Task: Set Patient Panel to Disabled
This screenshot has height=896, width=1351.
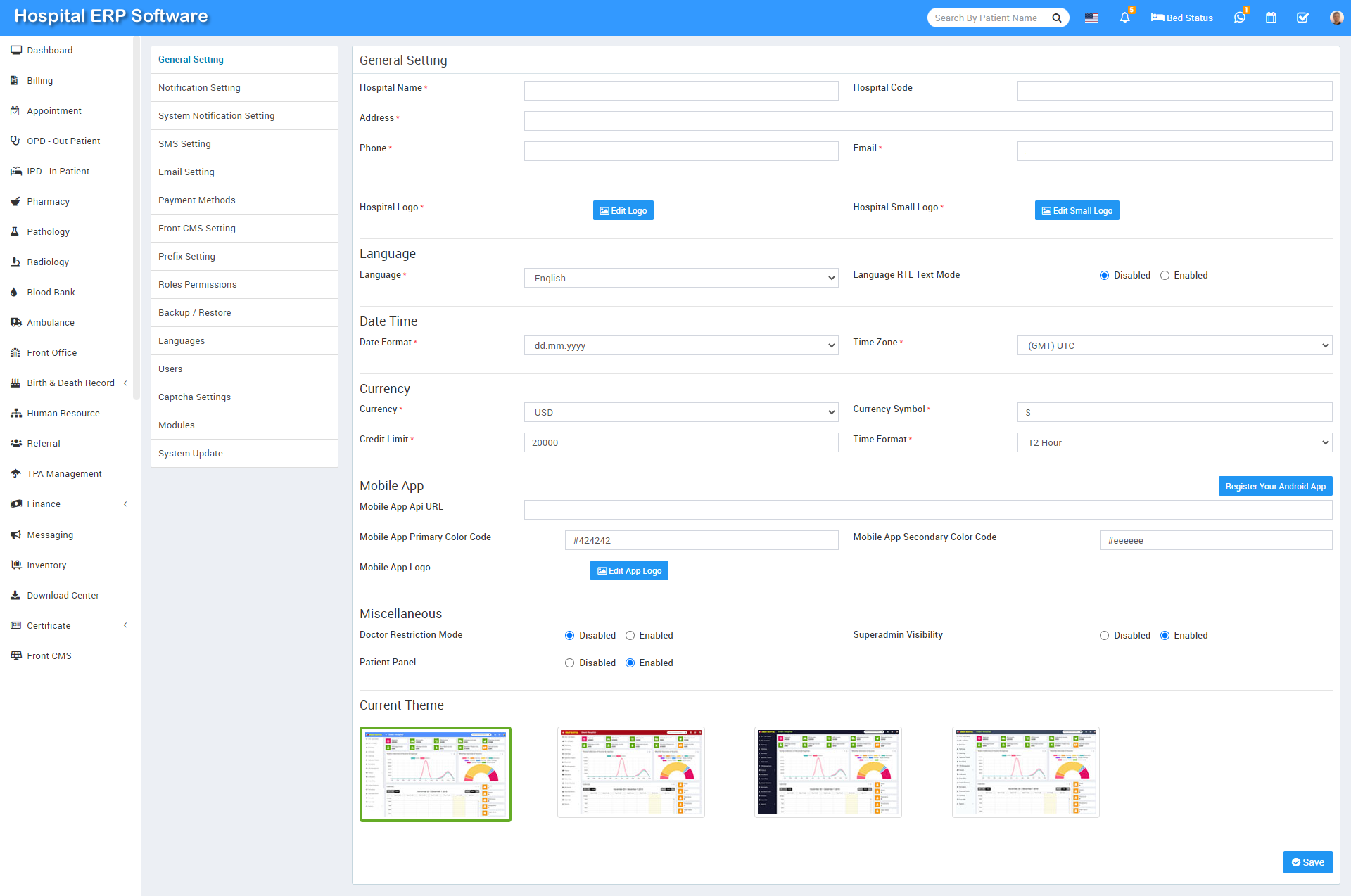Action: pos(569,663)
